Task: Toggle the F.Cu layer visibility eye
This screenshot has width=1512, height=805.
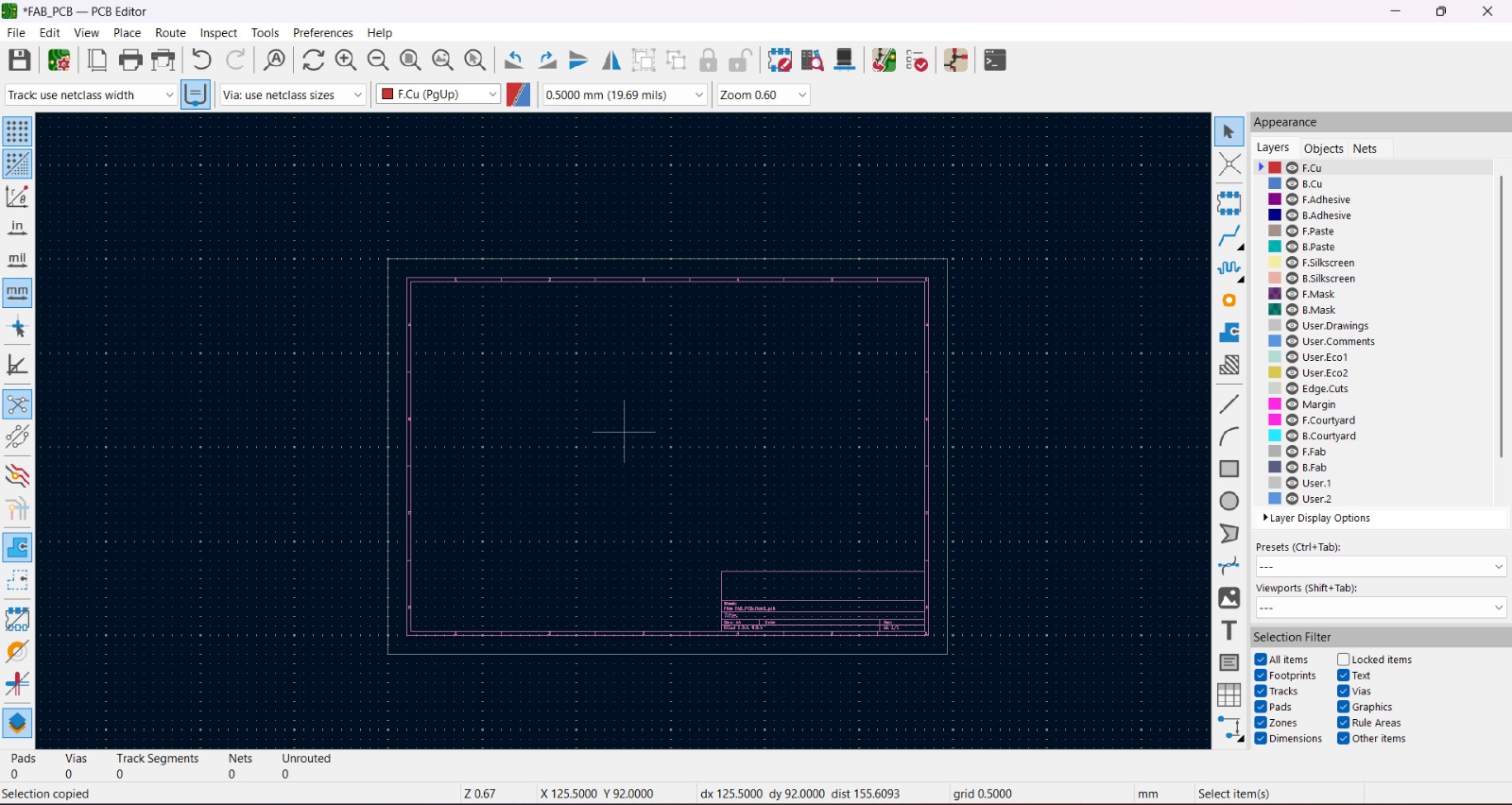Action: tap(1292, 168)
